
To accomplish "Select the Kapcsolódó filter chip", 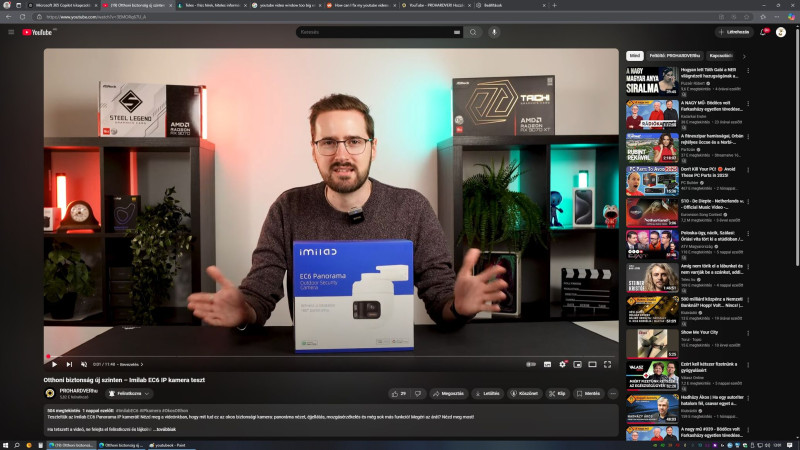I will coord(720,56).
